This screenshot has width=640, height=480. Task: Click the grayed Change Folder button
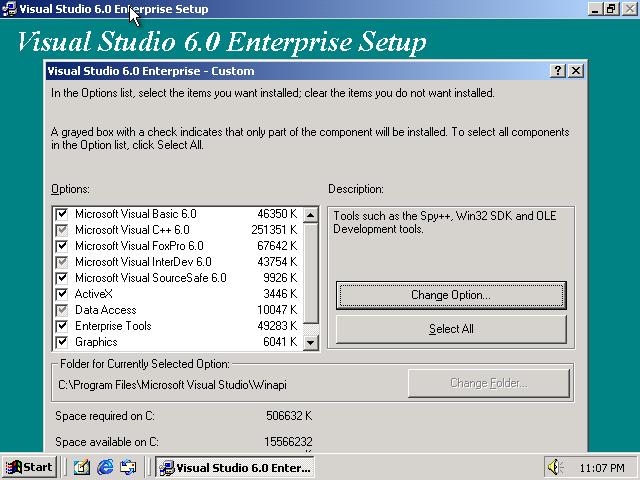pos(489,383)
